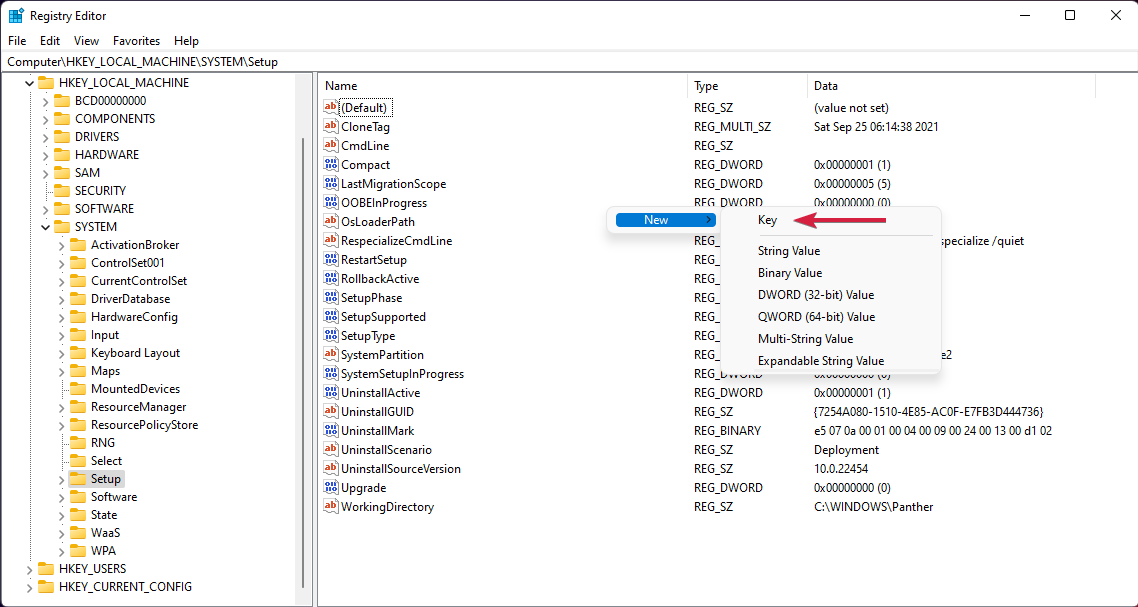Click the ab icon beside CloneTag
Image resolution: width=1138 pixels, height=607 pixels.
(331, 126)
